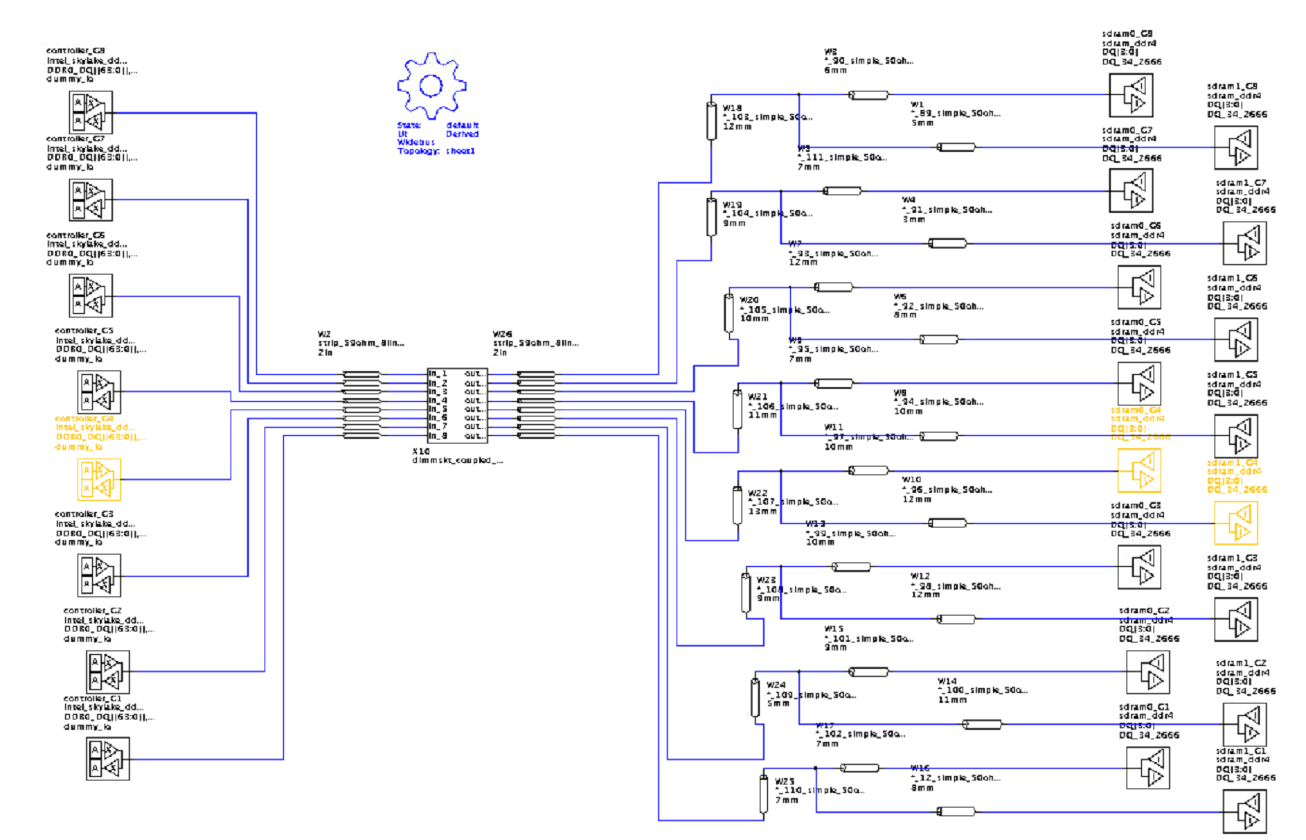
Task: Click the blue gear simulation state icon
Action: (x=432, y=85)
